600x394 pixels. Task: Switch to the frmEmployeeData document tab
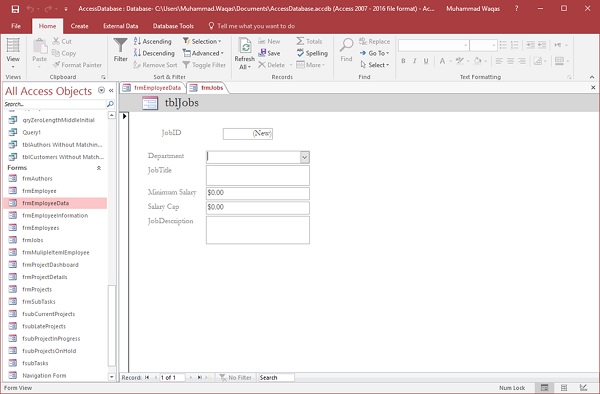pos(153,88)
